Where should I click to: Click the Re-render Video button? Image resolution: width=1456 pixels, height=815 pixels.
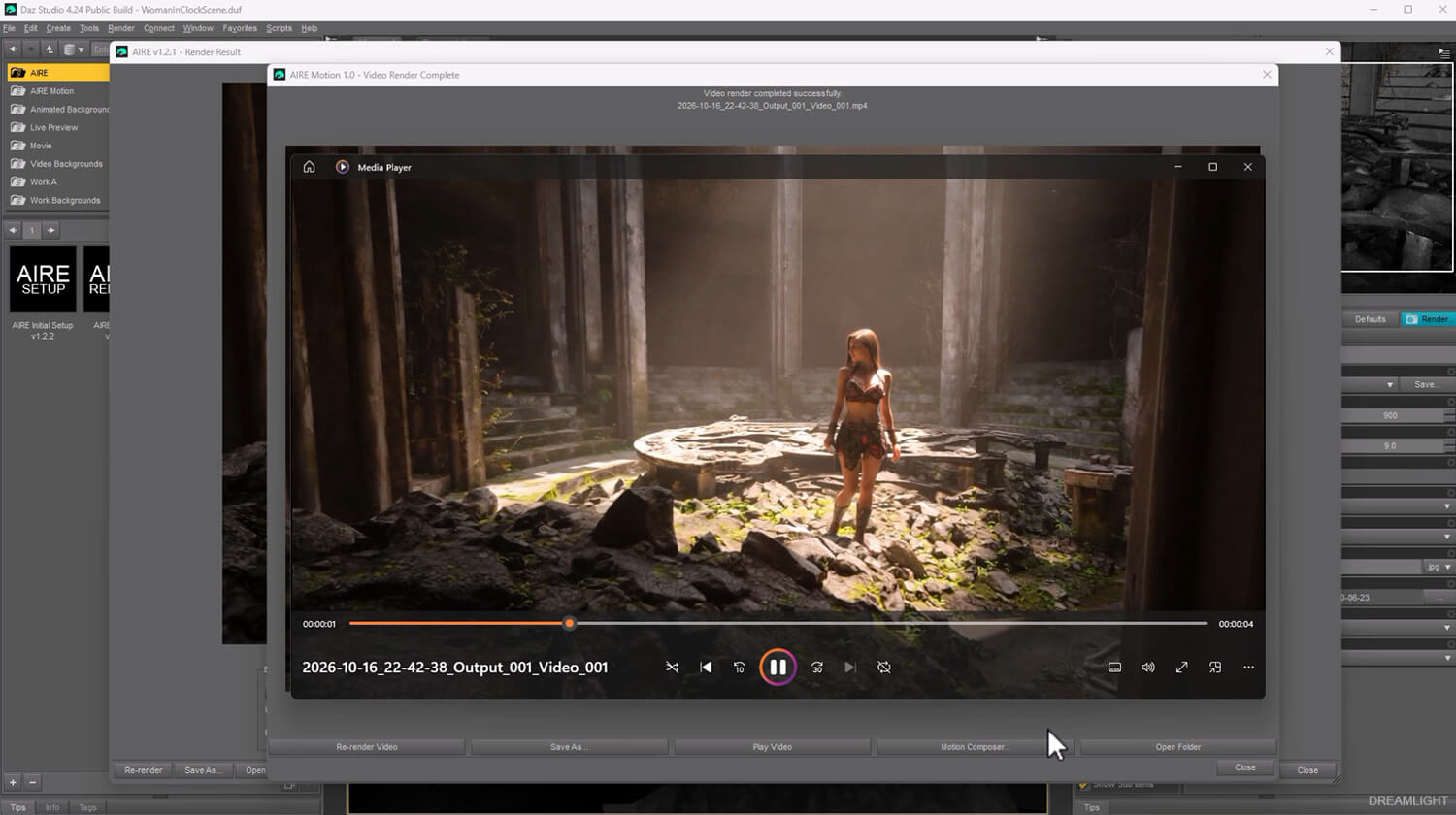(x=367, y=747)
